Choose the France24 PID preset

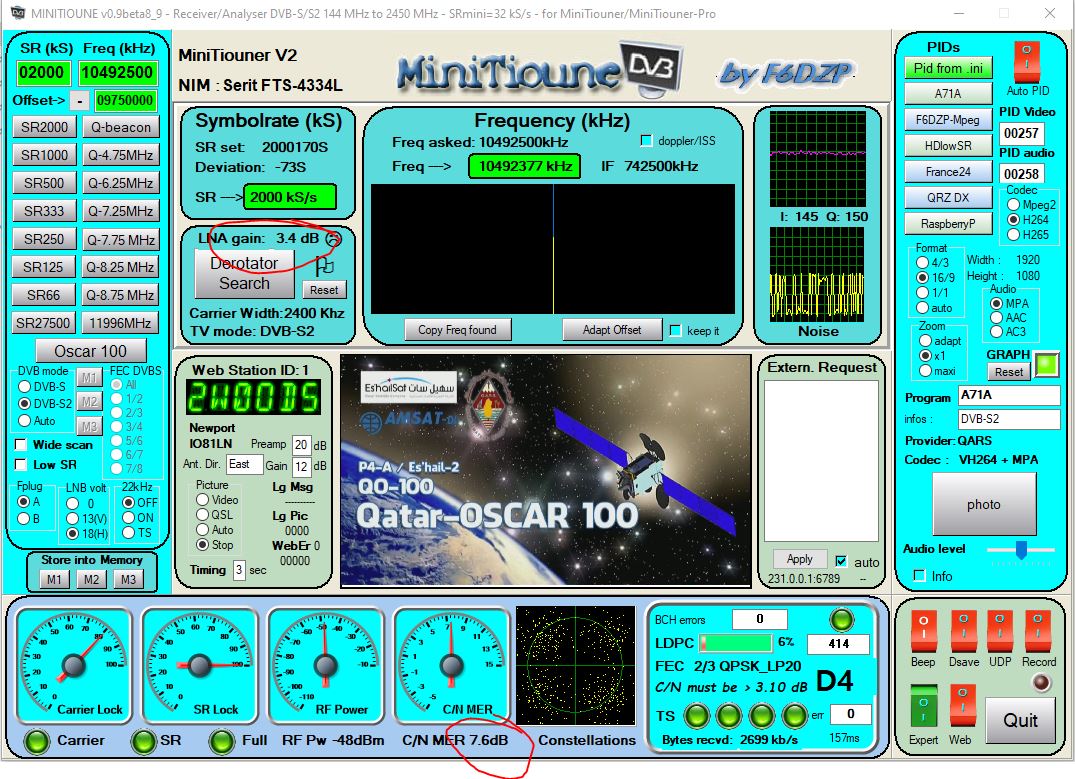point(948,171)
